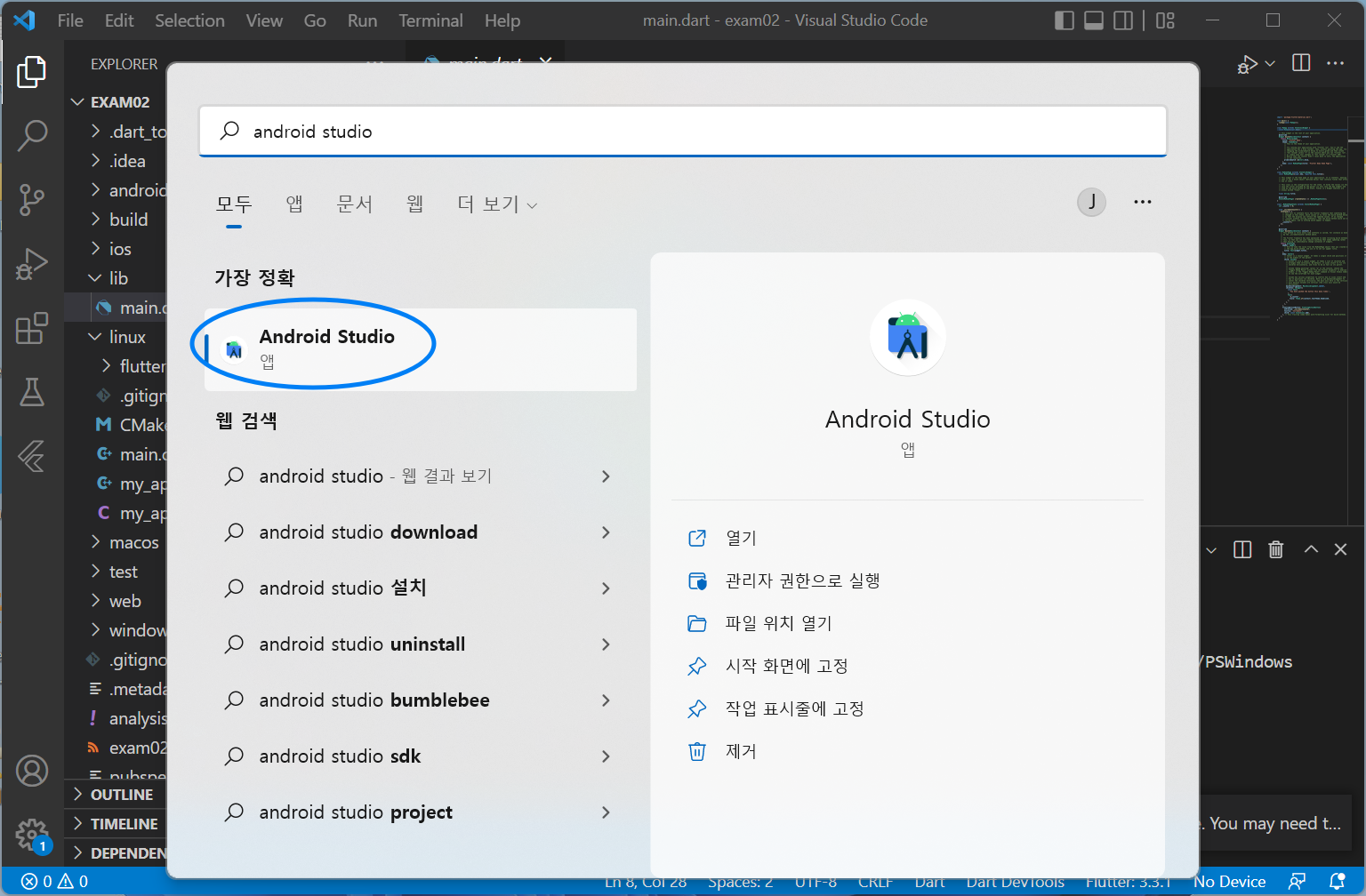Viewport: 1366px width, 896px height.
Task: Select android studio uninstall suggestion
Action: [x=420, y=644]
